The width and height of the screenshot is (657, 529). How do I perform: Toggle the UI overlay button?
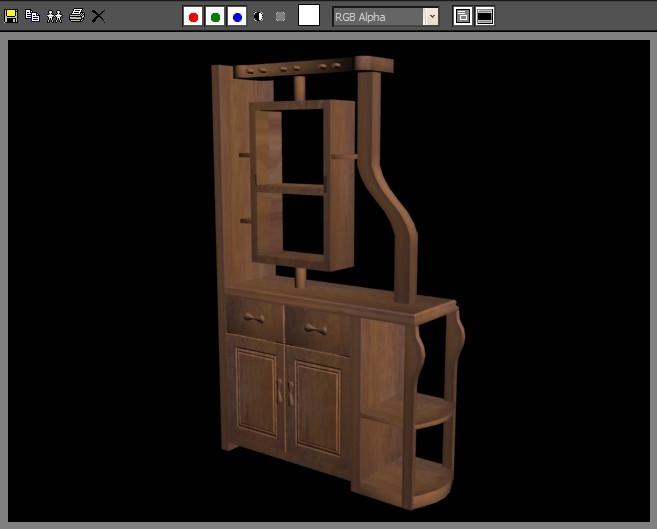463,16
